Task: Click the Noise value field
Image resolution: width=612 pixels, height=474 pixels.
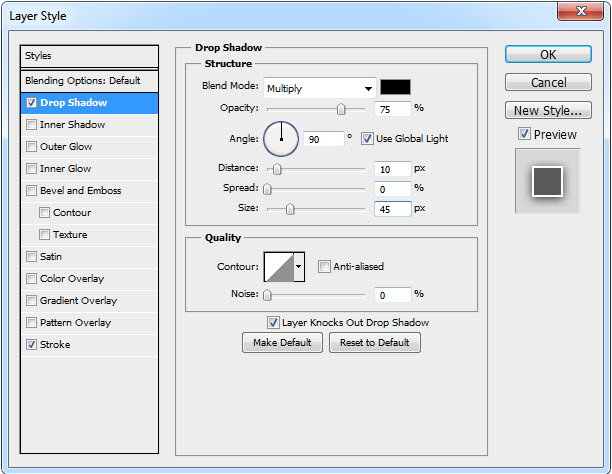Action: [393, 295]
